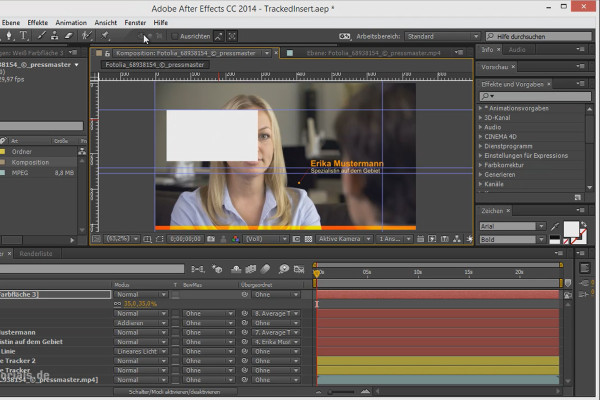Switch to the Renderliste tab
This screenshot has height=400, width=600.
(36, 253)
